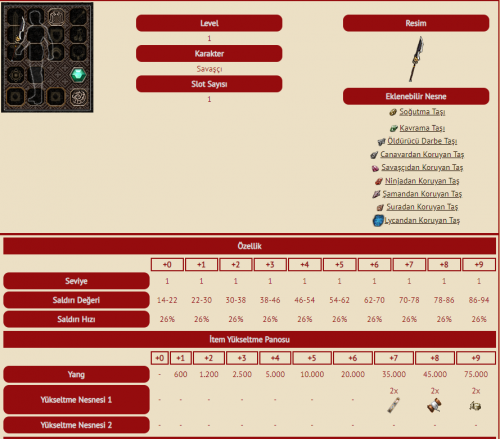The height and width of the screenshot is (439, 500).
Task: Click Yang cost 10.000
Action: tap(312, 374)
